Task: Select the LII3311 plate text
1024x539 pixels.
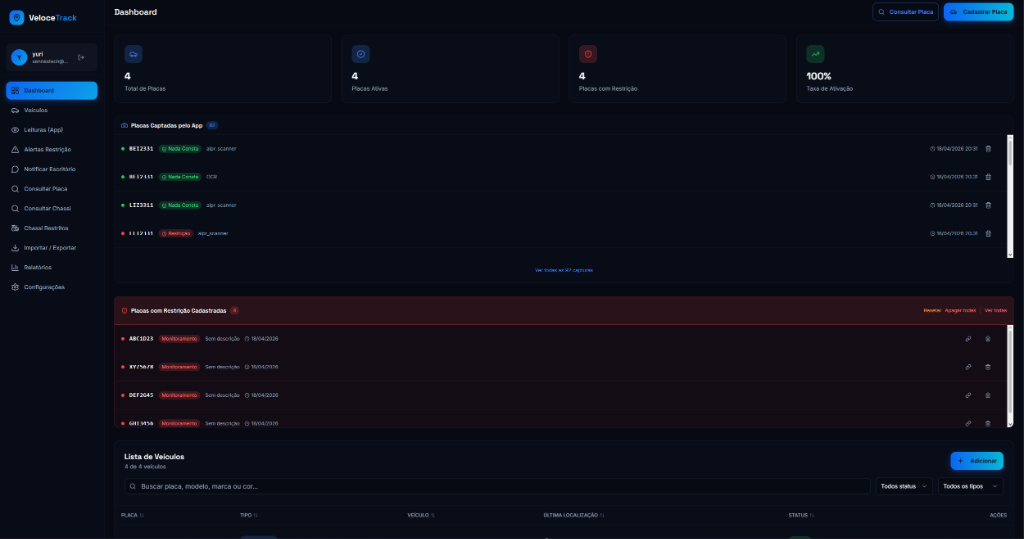Action: [141, 205]
